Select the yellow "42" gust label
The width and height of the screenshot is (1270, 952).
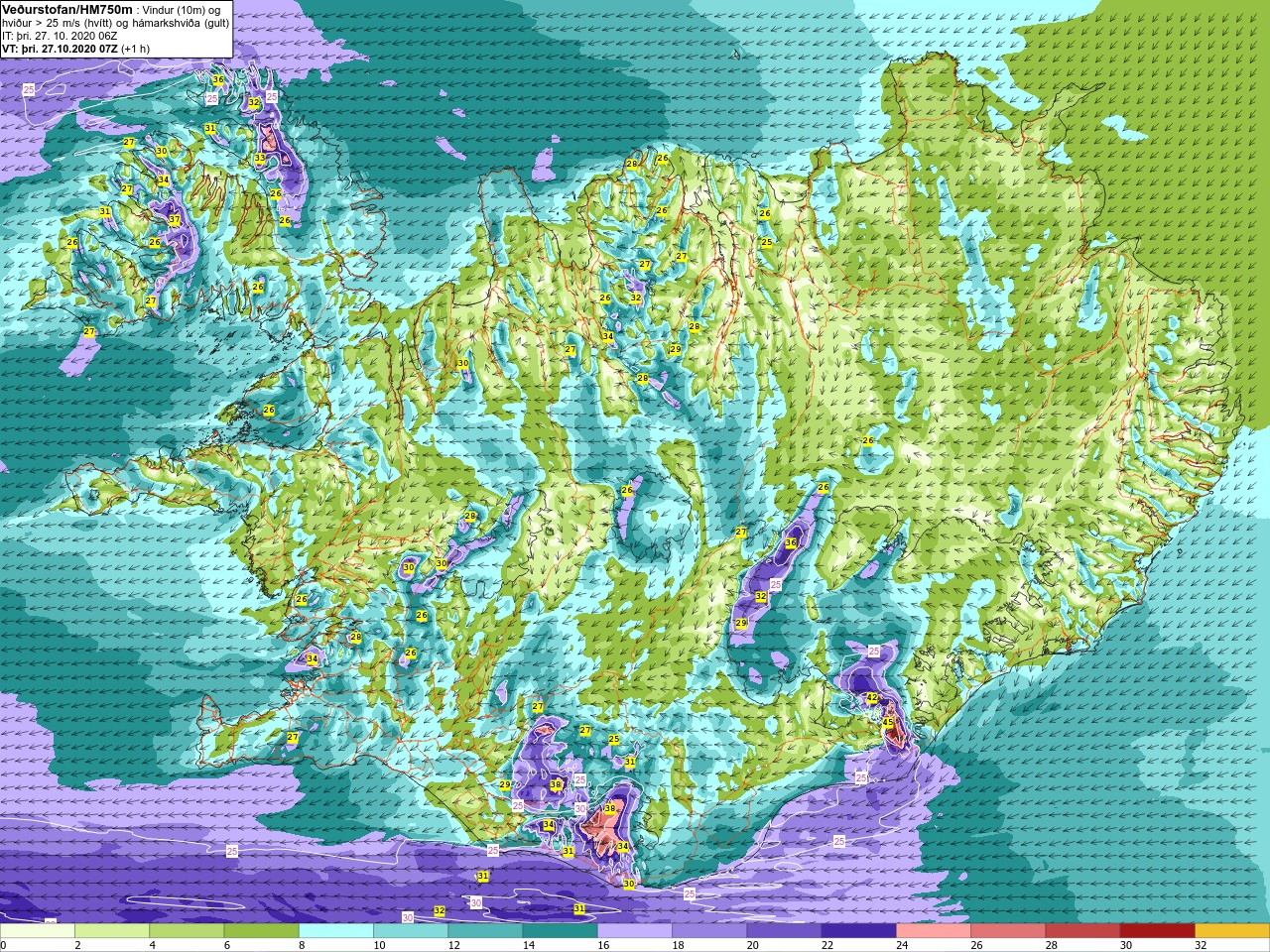pyautogui.click(x=872, y=698)
